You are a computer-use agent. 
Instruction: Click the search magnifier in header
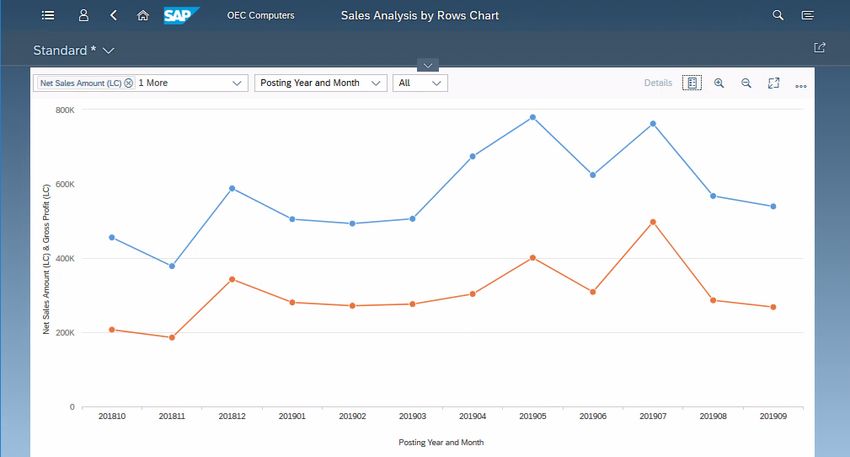pos(778,16)
